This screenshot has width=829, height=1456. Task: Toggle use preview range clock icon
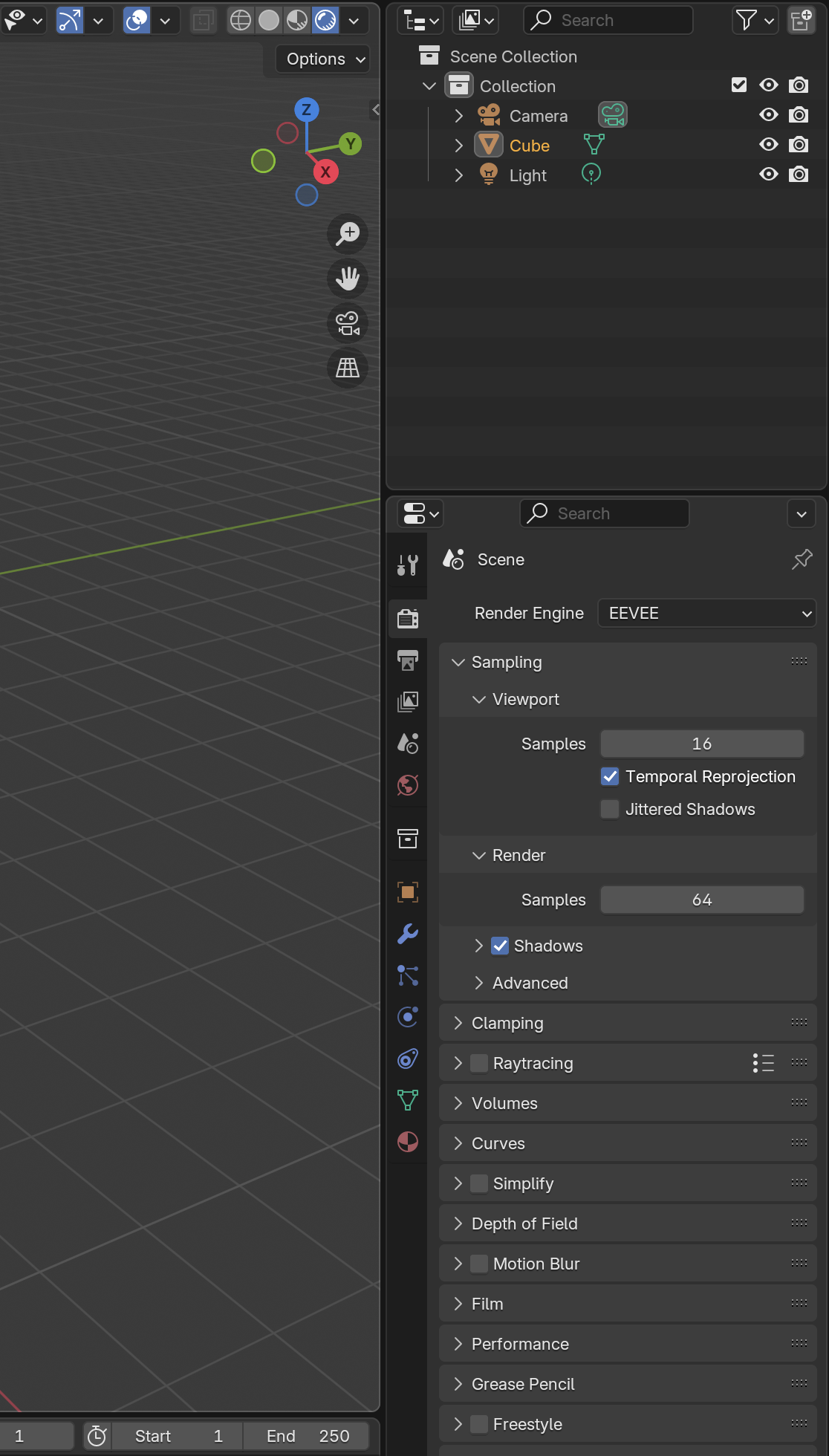(97, 1436)
